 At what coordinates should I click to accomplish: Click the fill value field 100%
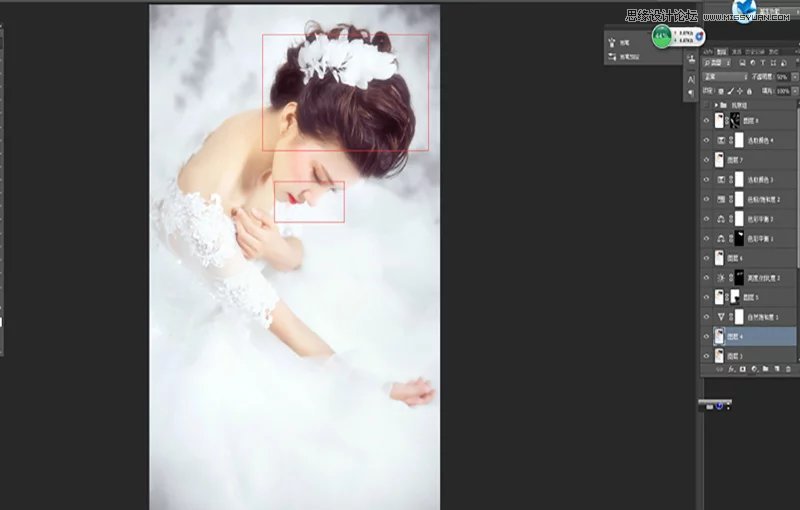pyautogui.click(x=783, y=91)
